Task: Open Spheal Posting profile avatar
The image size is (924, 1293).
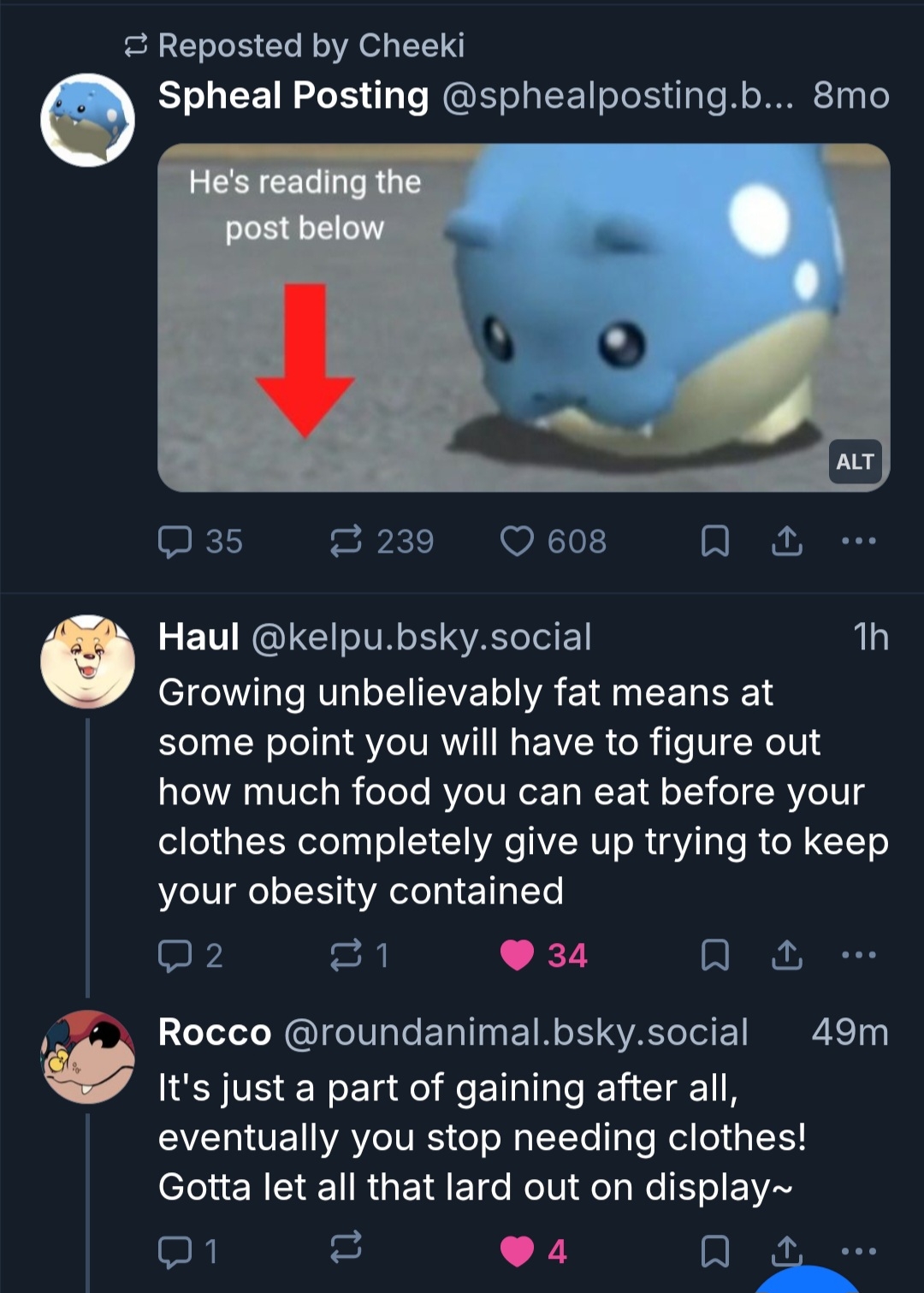Action: (87, 120)
